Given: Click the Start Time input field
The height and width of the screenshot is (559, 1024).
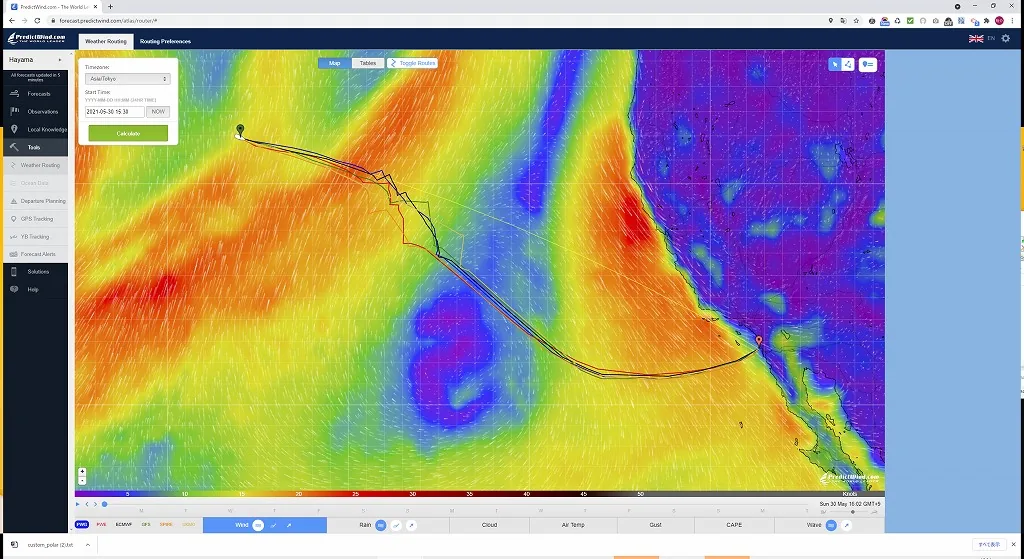Looking at the screenshot, I should click(x=114, y=112).
